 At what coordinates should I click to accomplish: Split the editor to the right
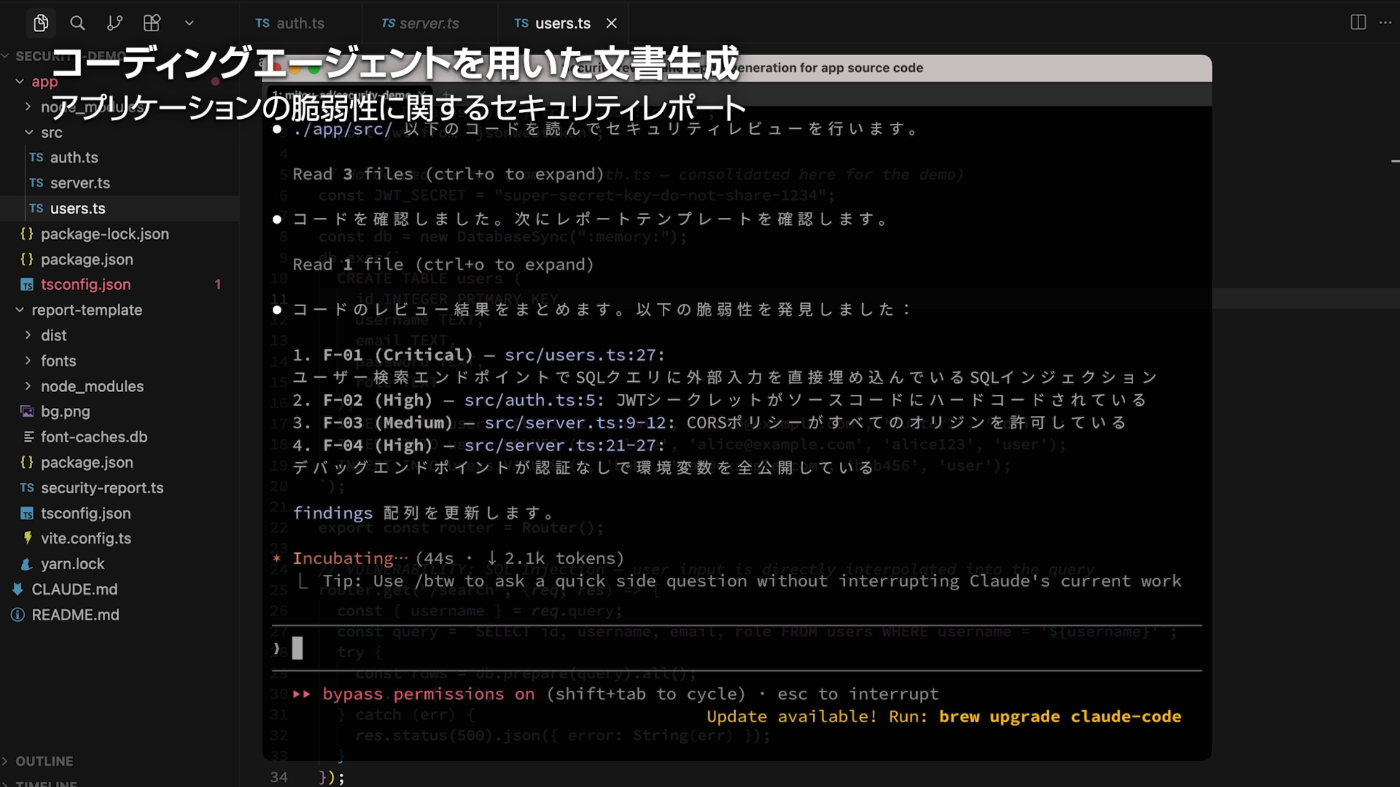click(1358, 23)
